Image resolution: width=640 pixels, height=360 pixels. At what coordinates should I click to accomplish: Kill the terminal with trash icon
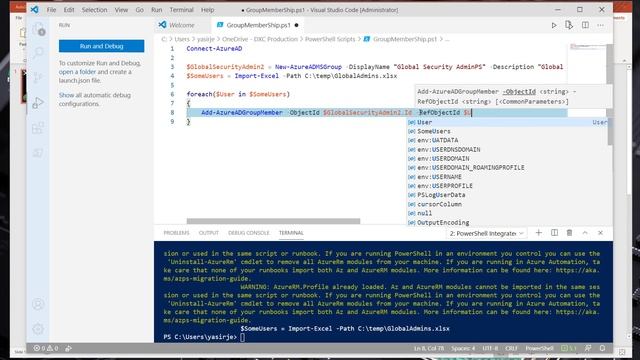tap(569, 233)
